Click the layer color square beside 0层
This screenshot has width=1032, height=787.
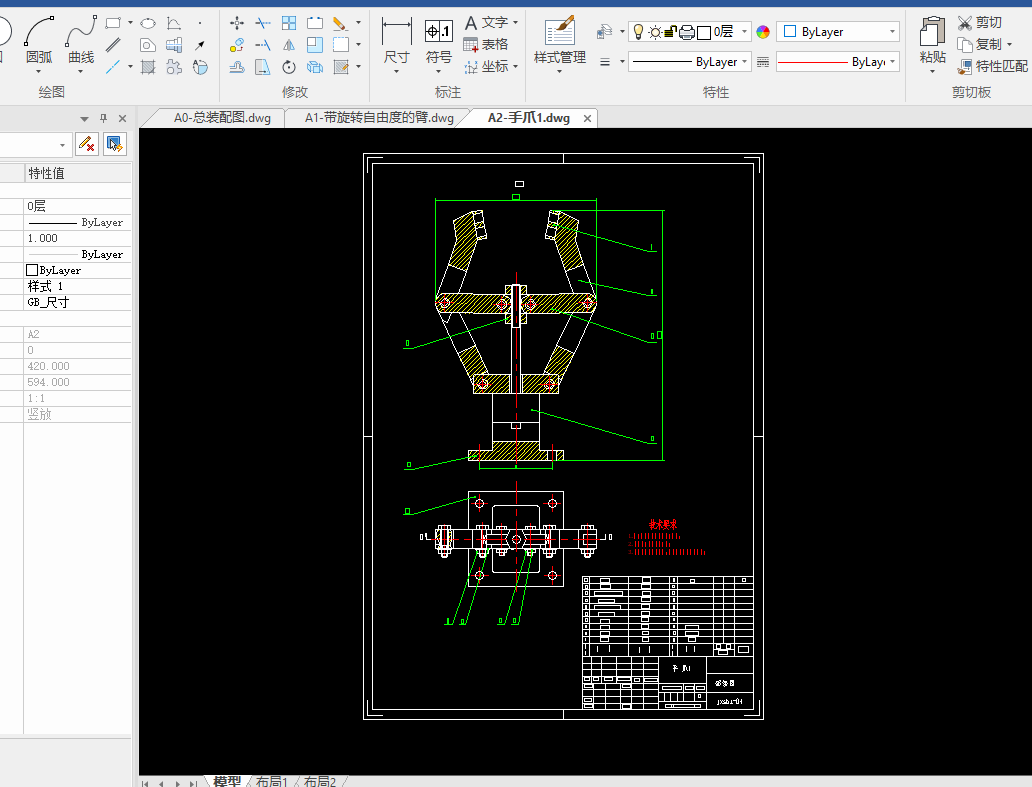(x=704, y=32)
